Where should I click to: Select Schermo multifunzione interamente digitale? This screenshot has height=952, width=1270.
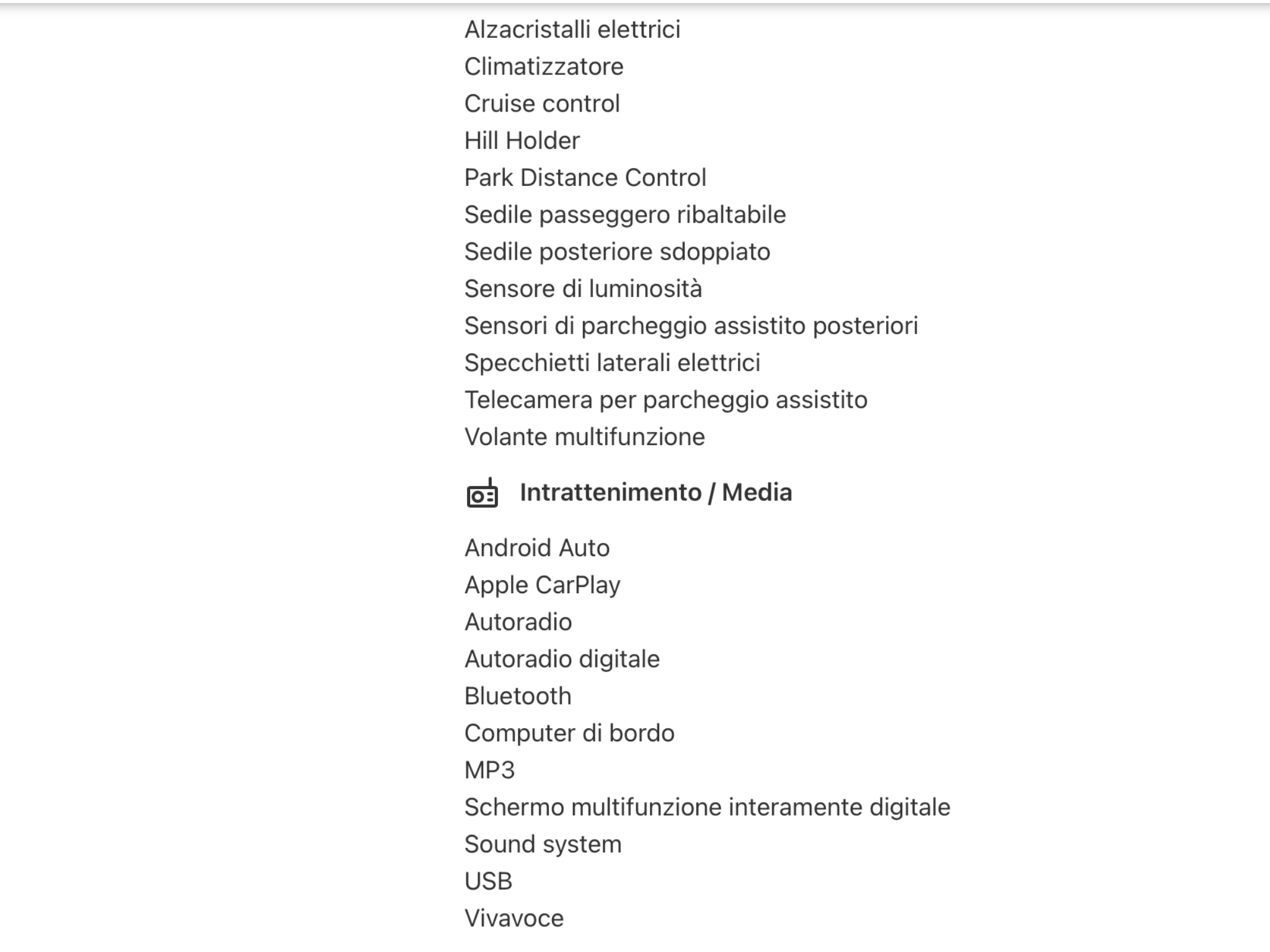(x=707, y=808)
